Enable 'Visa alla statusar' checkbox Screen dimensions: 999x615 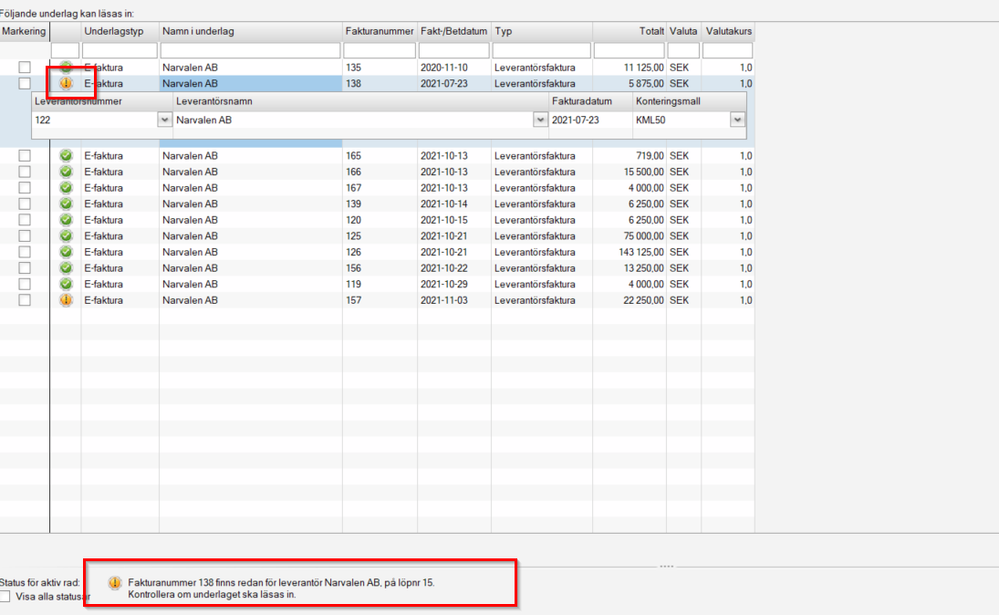coord(6,597)
